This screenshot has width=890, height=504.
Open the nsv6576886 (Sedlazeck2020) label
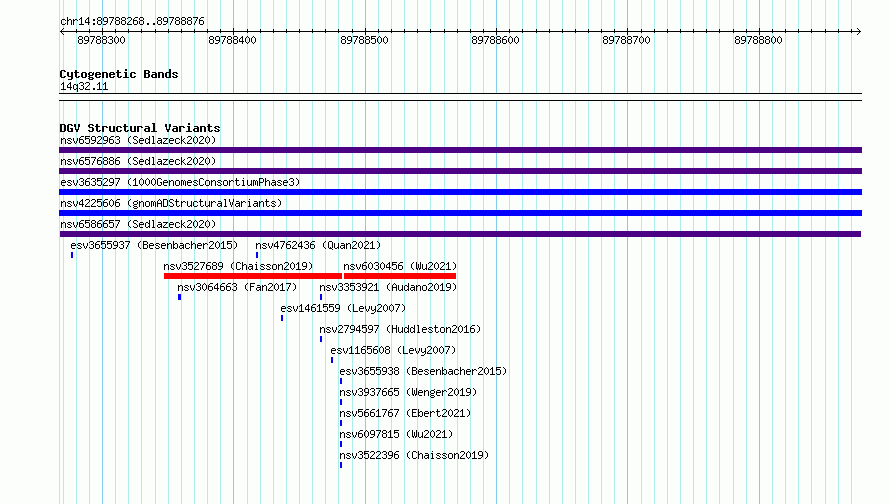[138, 161]
